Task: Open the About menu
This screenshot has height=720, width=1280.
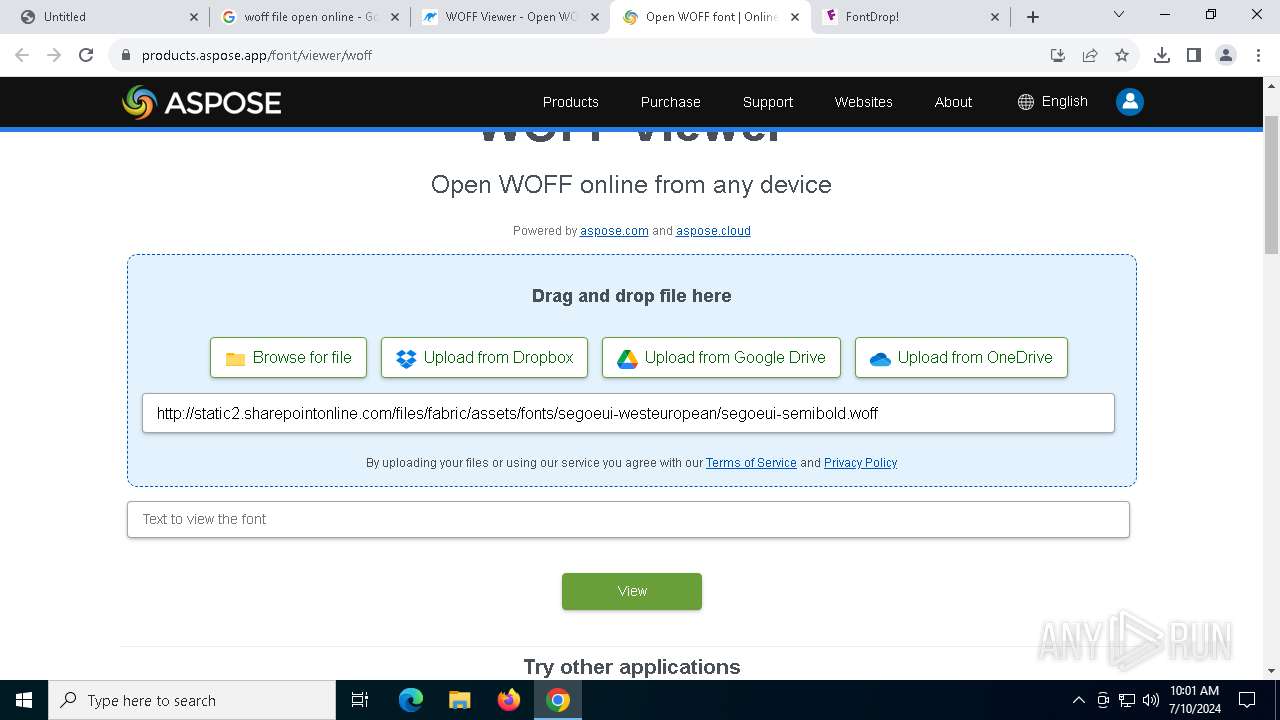Action: (953, 102)
